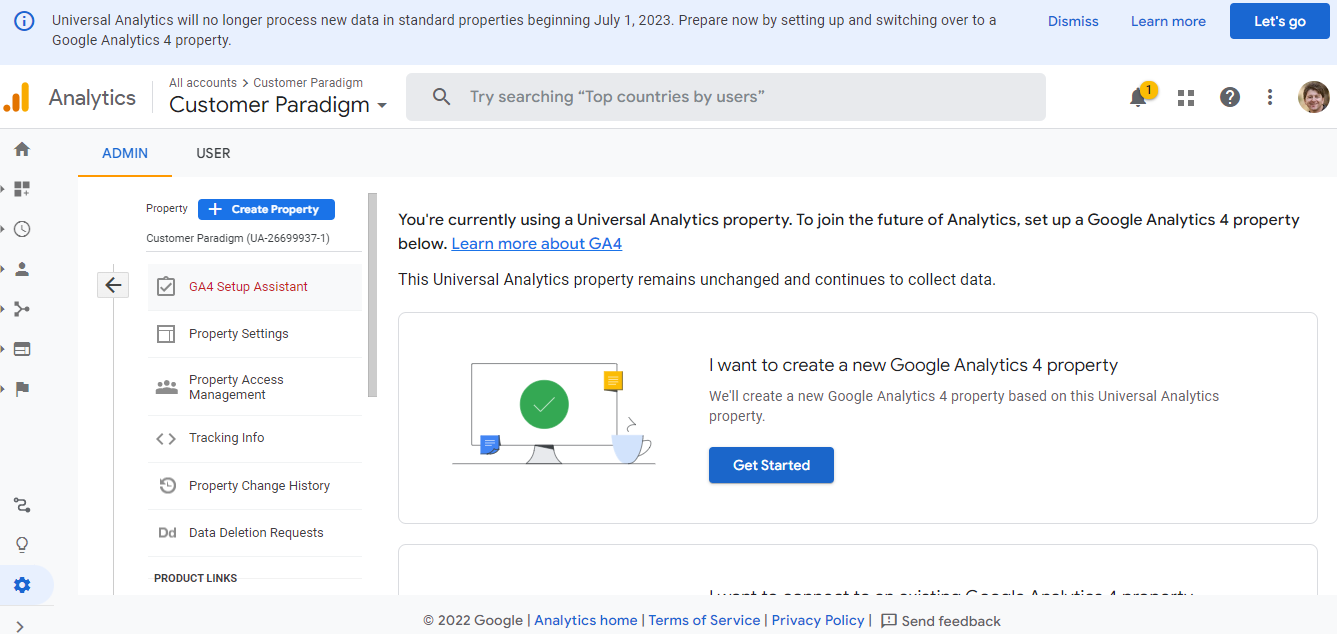Open the Discover lightbulb icon
The width and height of the screenshot is (1337, 634).
pos(22,544)
